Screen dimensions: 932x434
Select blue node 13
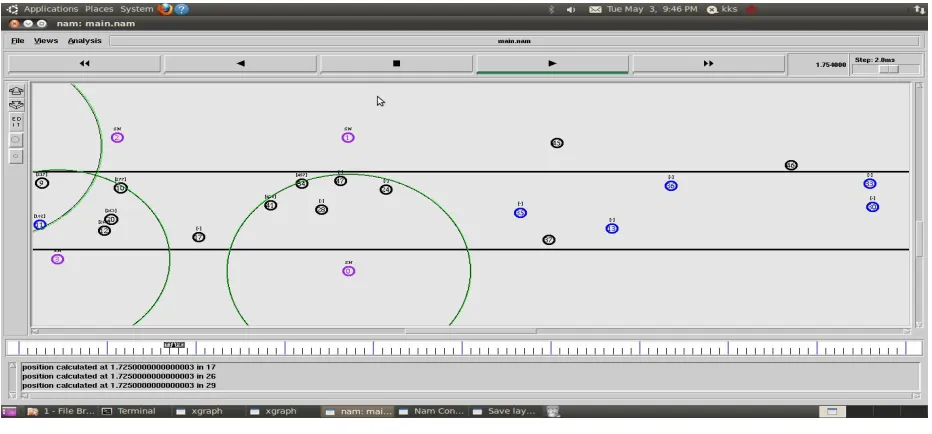(x=612, y=229)
